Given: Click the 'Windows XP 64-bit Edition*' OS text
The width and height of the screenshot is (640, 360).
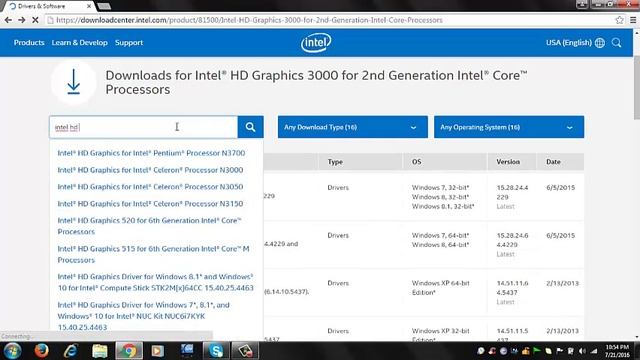Looking at the screenshot, I should 440,288.
